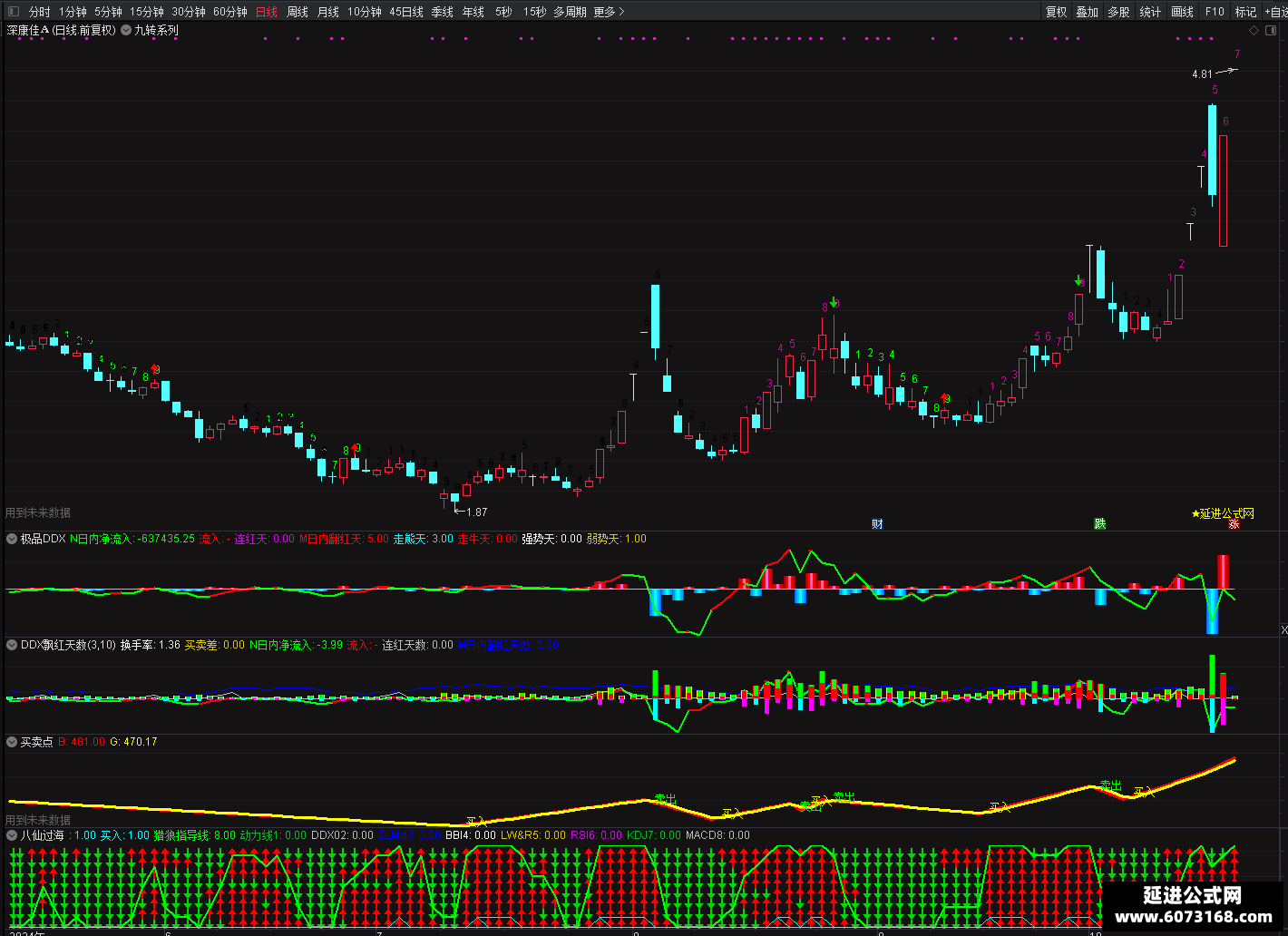Expand the 更多 periods menu
The height and width of the screenshot is (936, 1288).
tap(609, 12)
